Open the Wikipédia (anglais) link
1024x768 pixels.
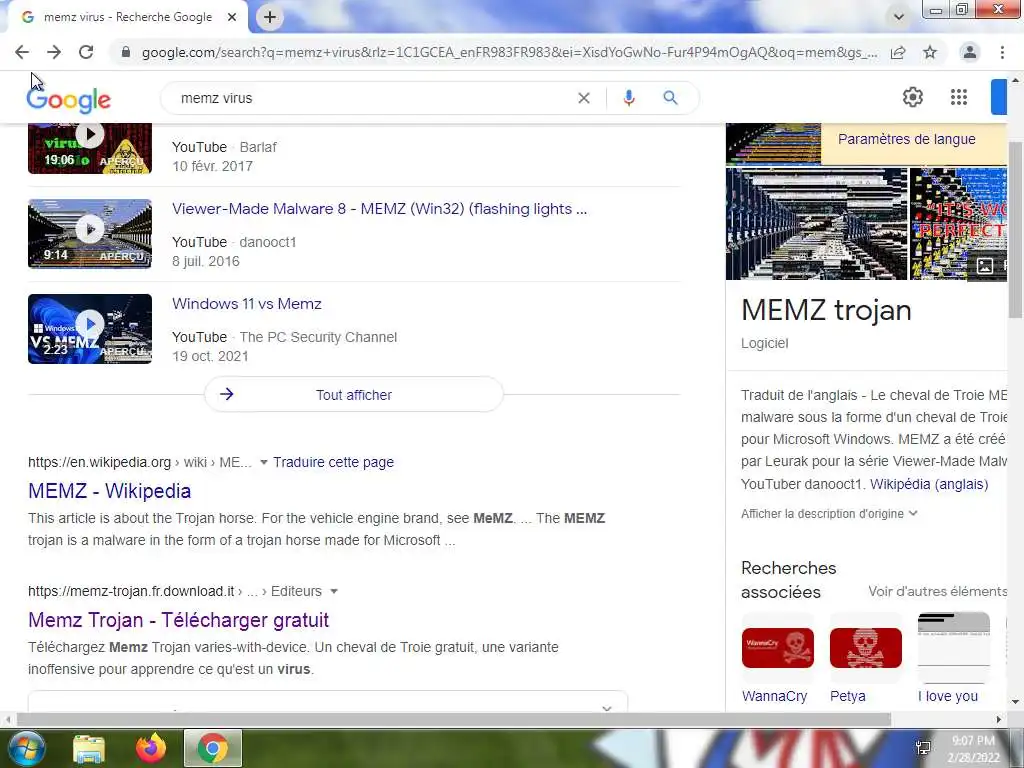pos(929,484)
